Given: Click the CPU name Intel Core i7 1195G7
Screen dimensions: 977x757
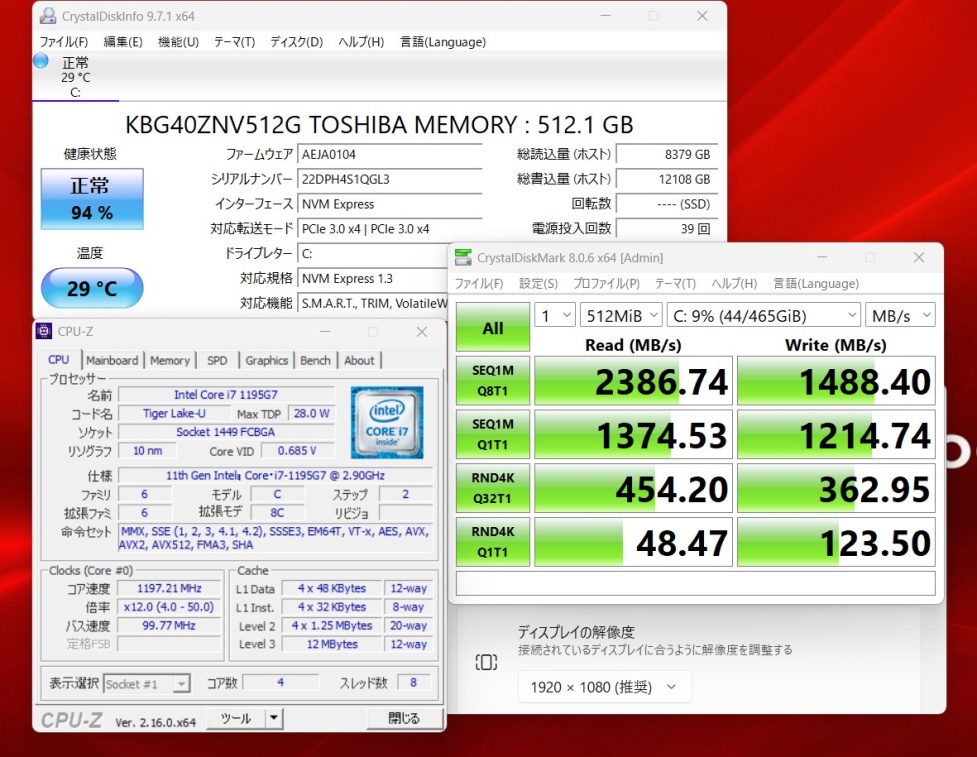Looking at the screenshot, I should (x=226, y=395).
